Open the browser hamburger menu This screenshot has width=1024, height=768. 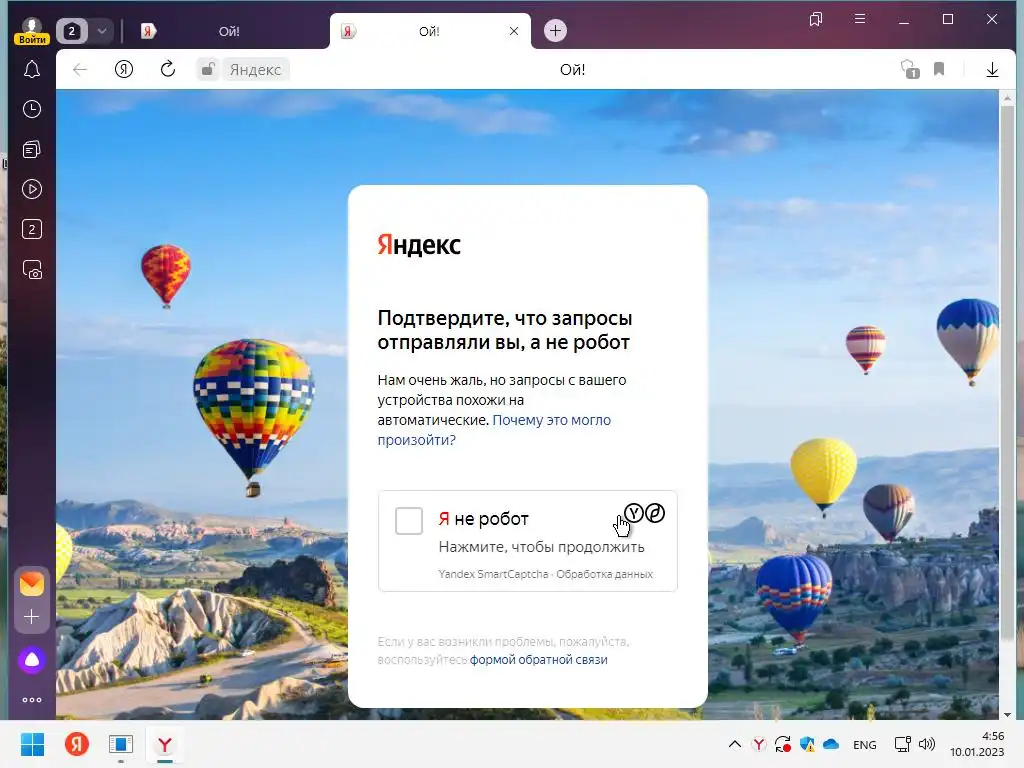click(859, 19)
